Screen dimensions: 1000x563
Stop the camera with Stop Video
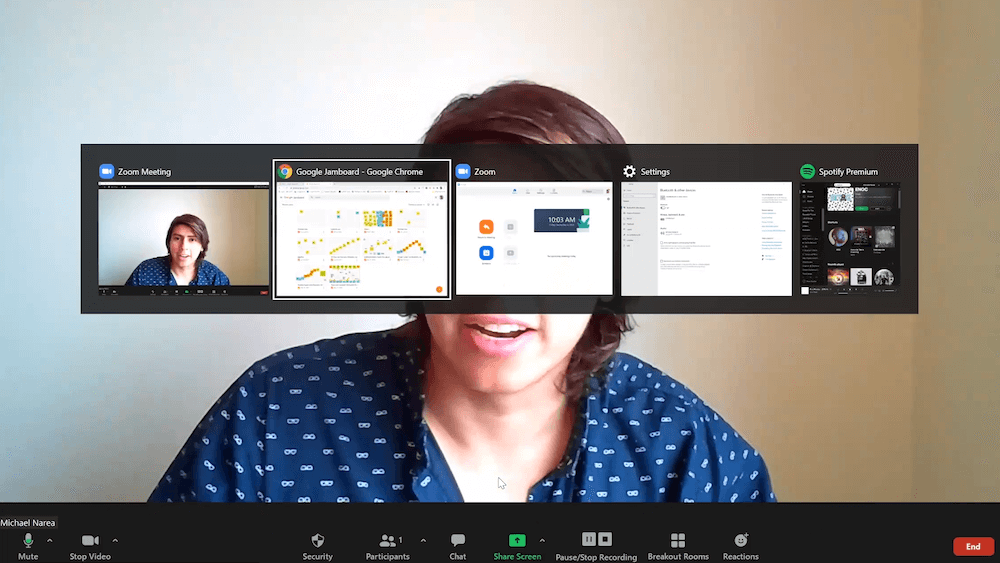click(x=90, y=546)
